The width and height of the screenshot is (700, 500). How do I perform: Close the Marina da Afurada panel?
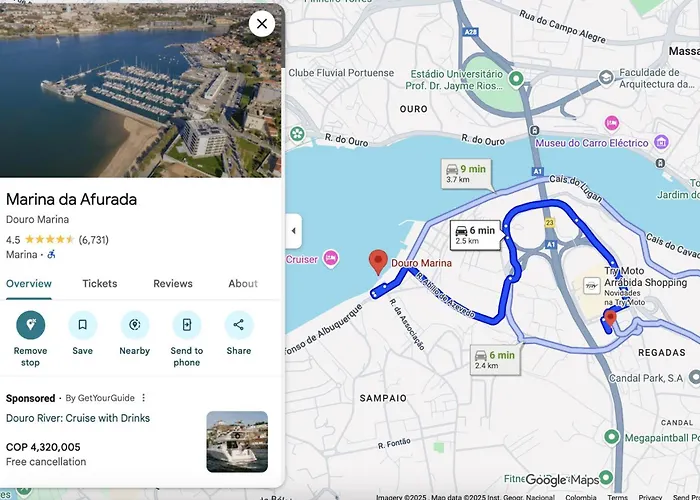click(262, 24)
